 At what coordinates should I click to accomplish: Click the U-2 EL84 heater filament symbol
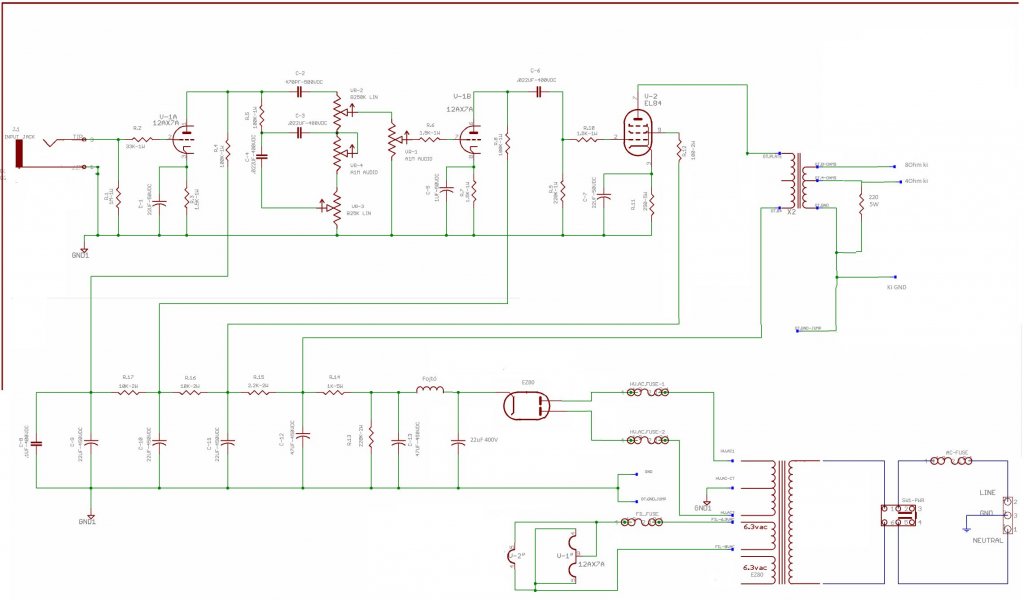click(x=510, y=556)
